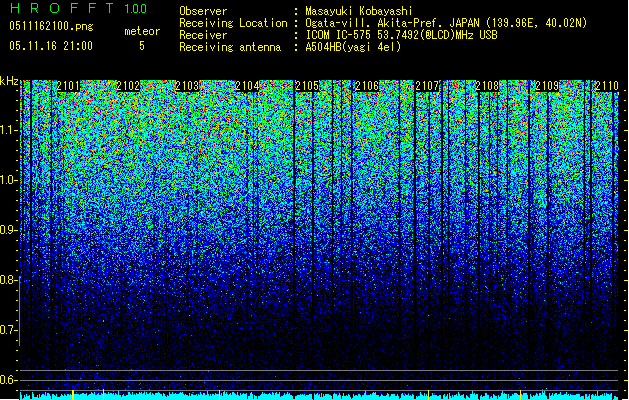Click the Receiver field label

click(203, 35)
